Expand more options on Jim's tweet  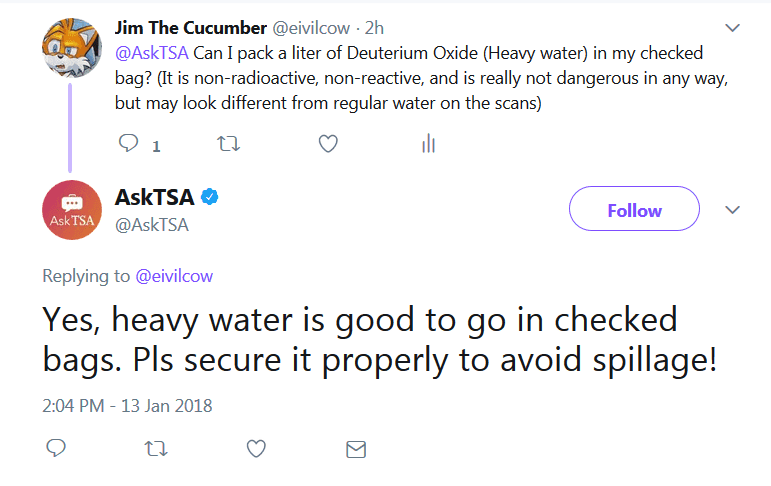(x=733, y=27)
